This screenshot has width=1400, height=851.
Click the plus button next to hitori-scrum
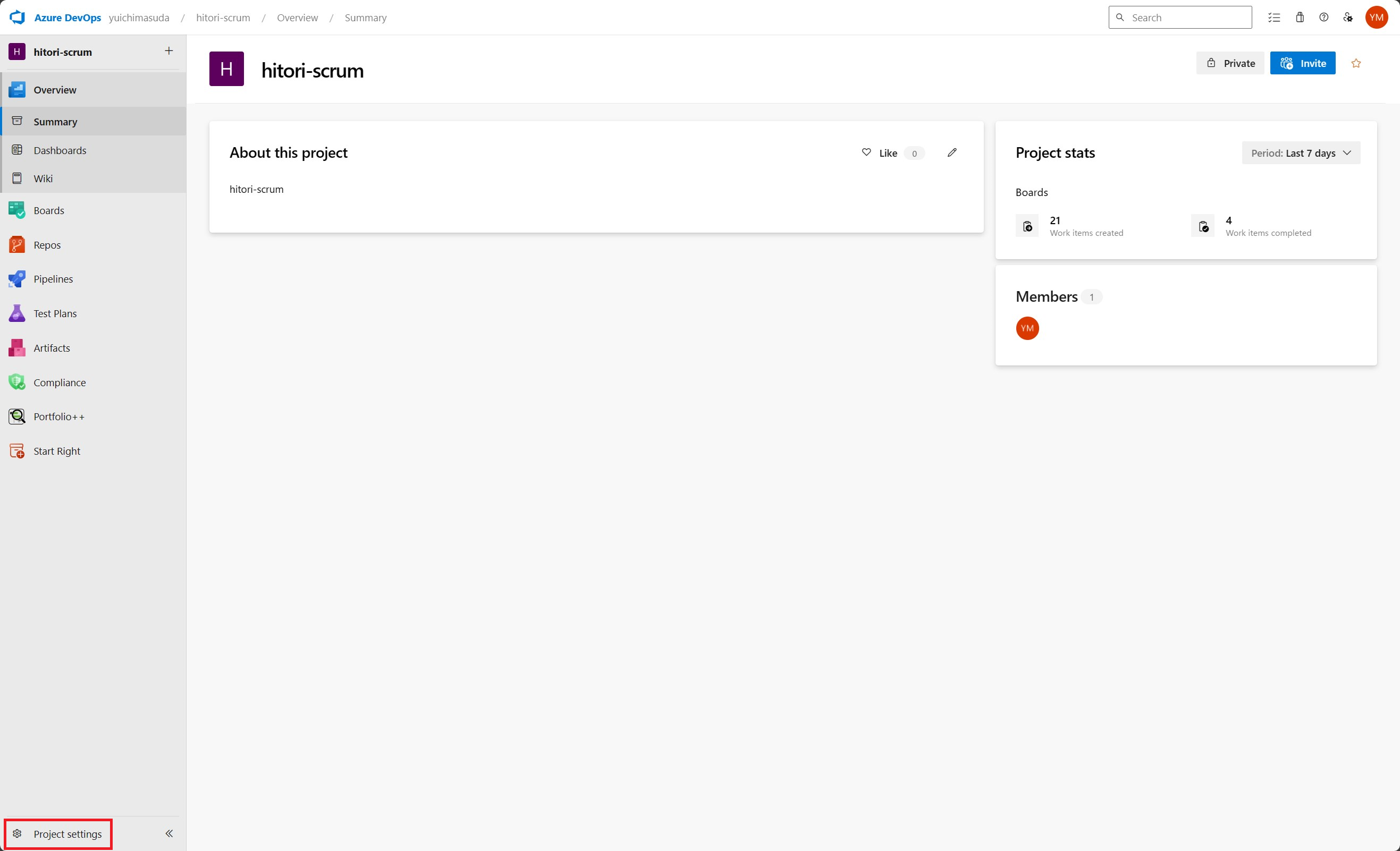[x=168, y=51]
